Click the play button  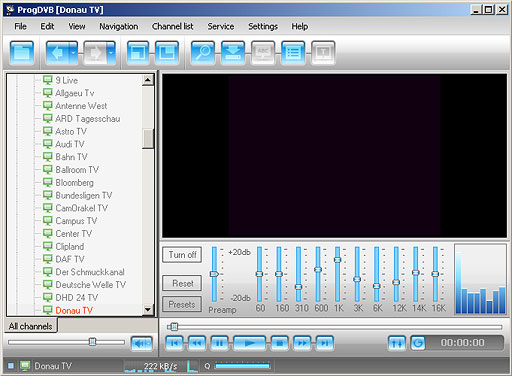[250, 343]
